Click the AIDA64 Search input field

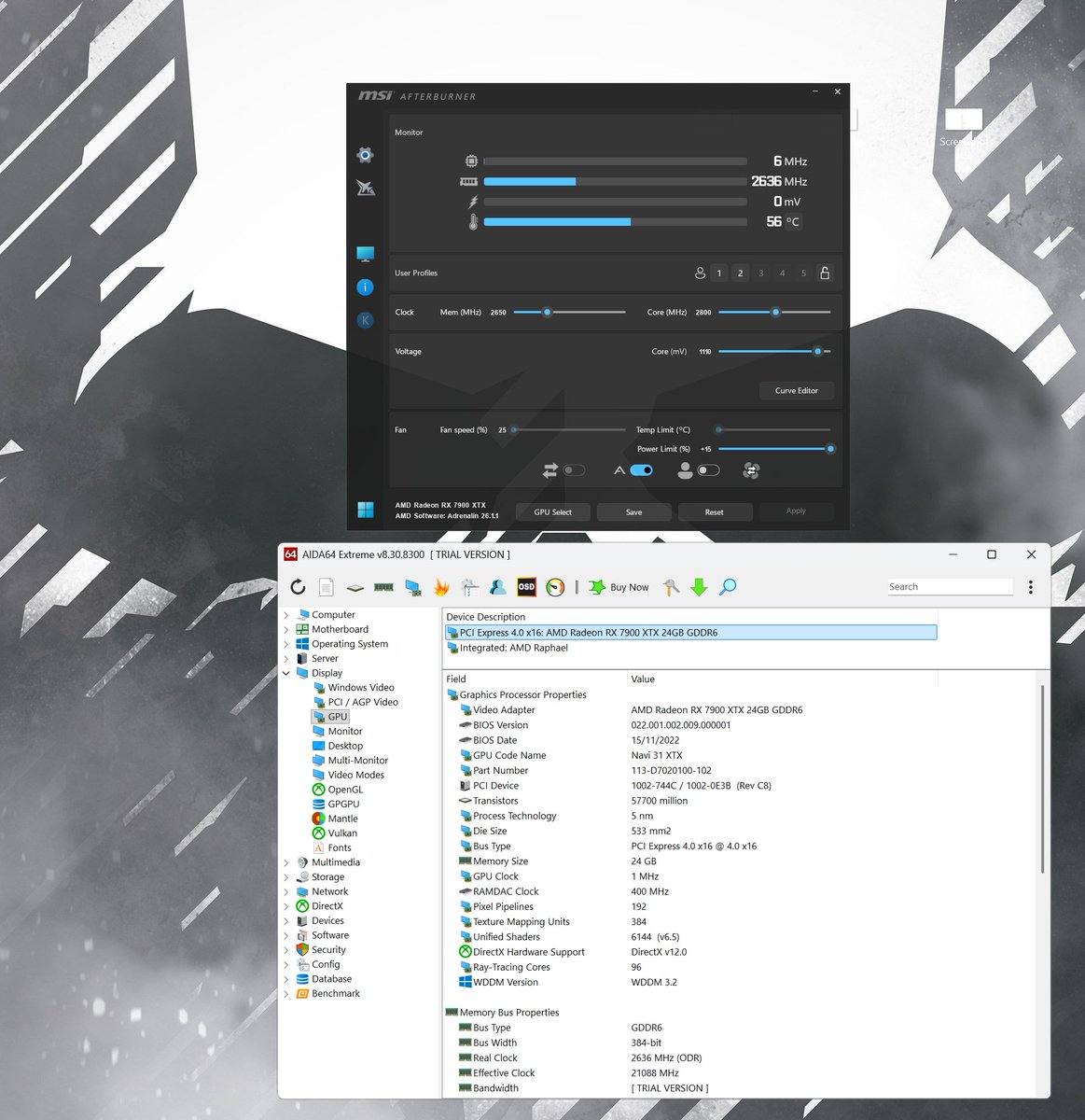pyautogui.click(x=950, y=587)
